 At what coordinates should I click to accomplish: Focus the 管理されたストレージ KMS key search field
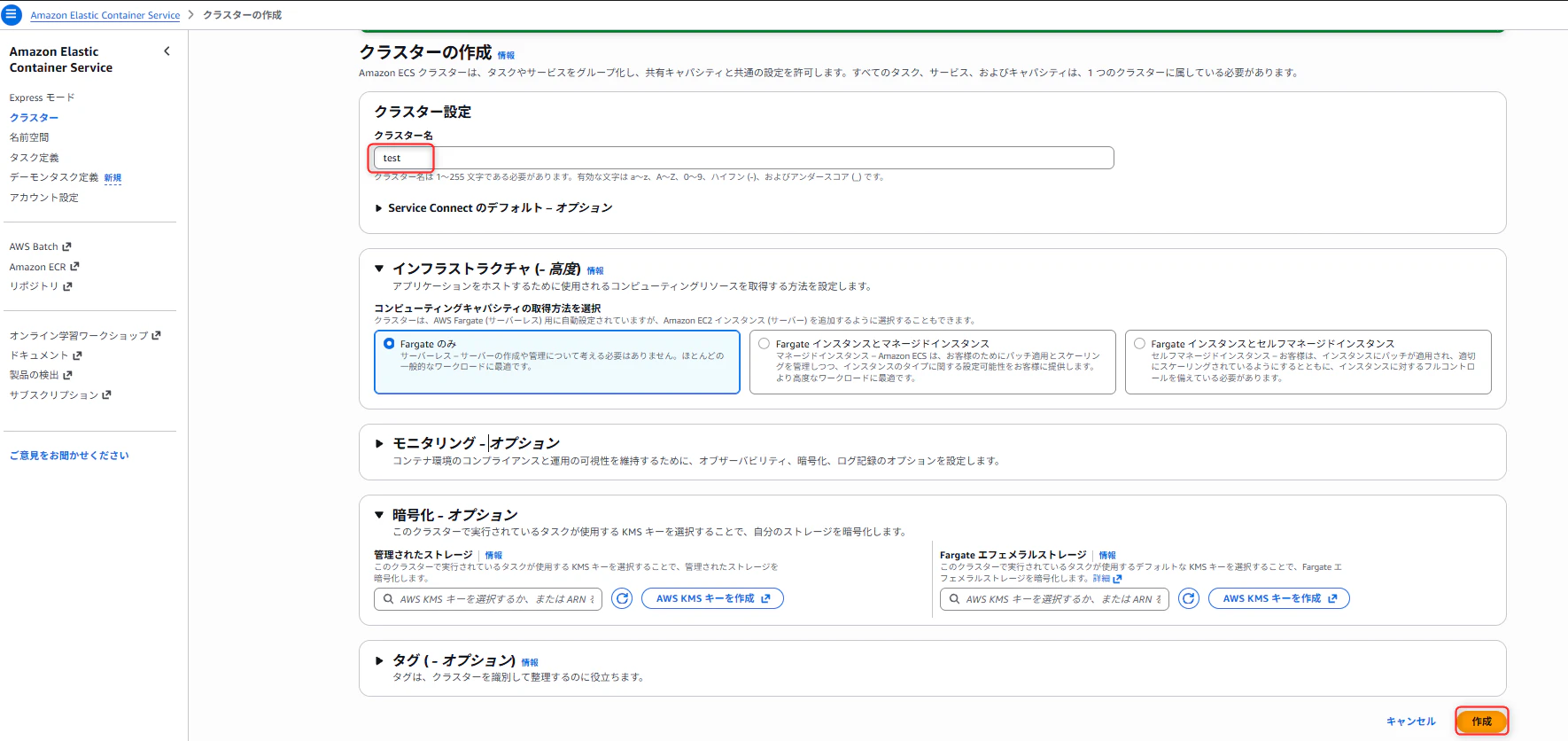coord(488,599)
